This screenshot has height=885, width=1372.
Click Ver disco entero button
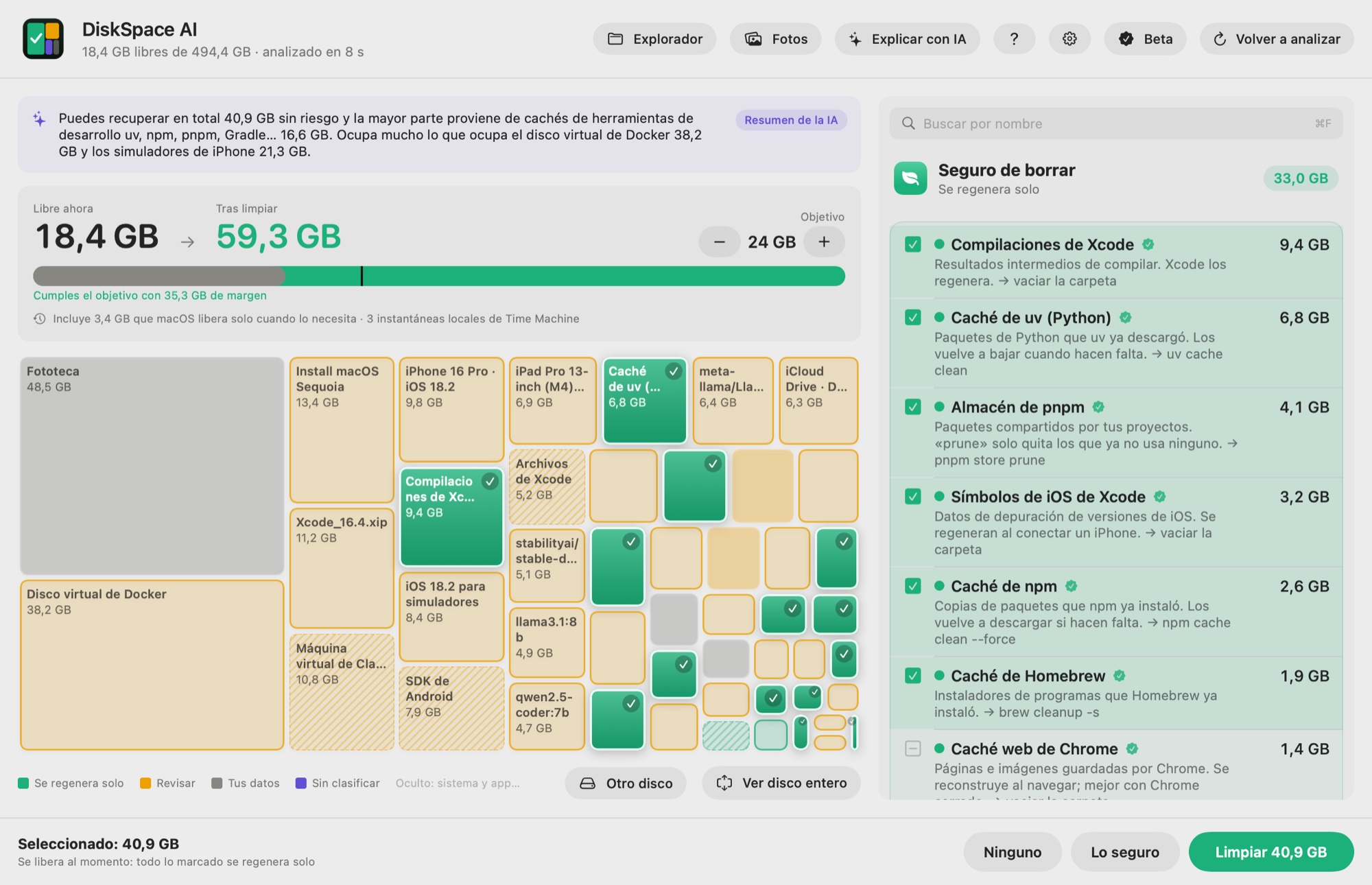(781, 783)
